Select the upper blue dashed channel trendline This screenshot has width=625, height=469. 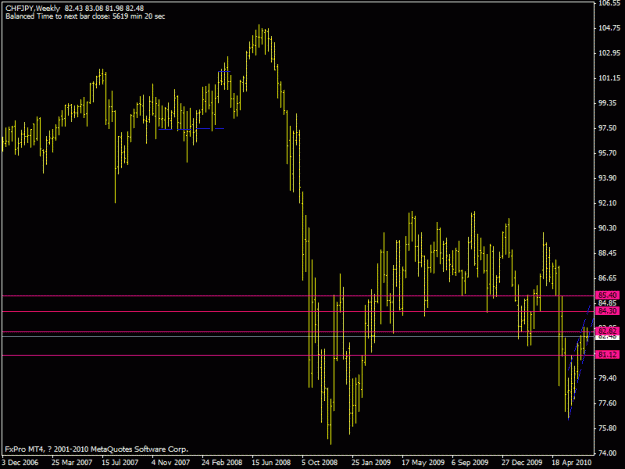pyautogui.click(x=579, y=338)
